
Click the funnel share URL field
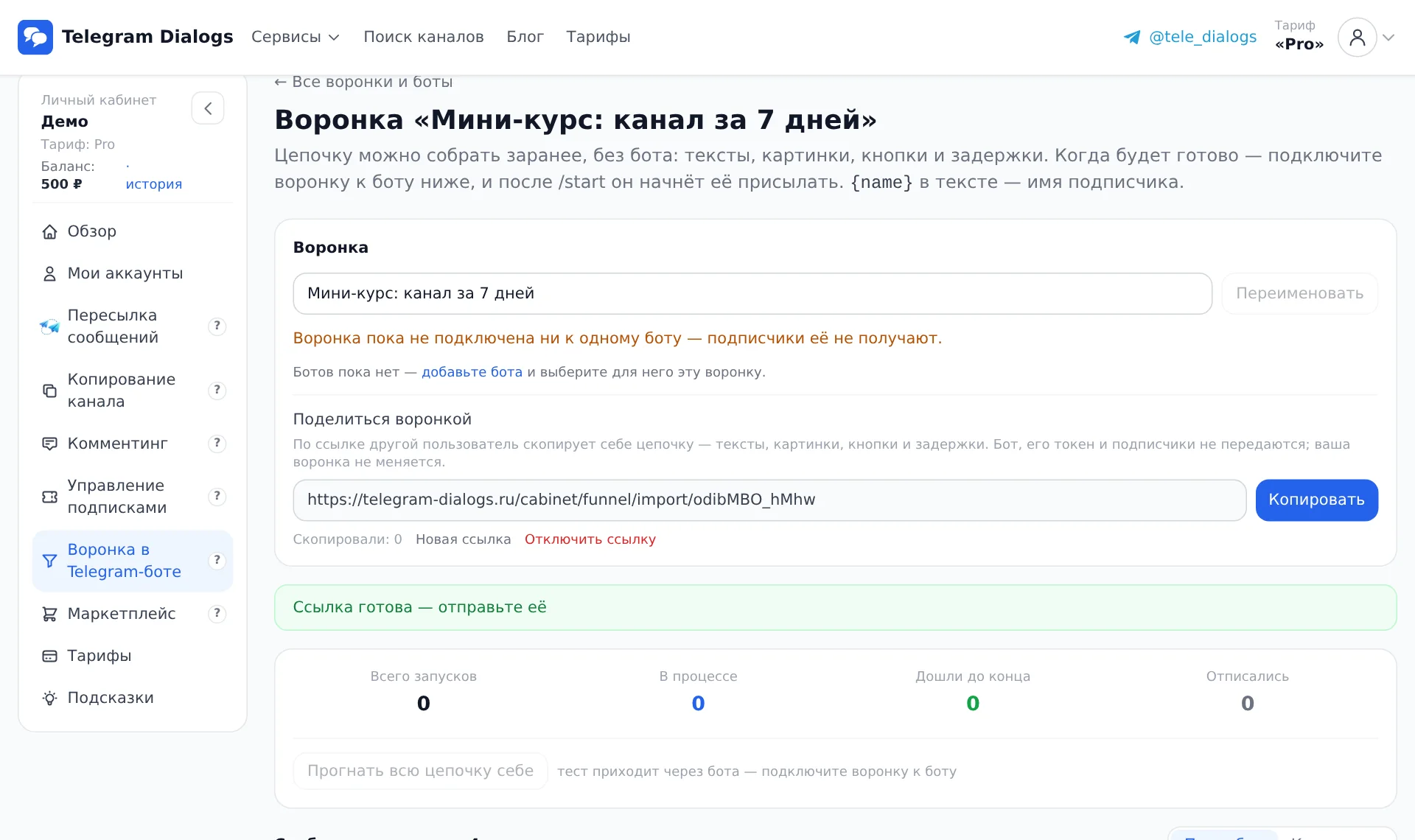coord(769,500)
